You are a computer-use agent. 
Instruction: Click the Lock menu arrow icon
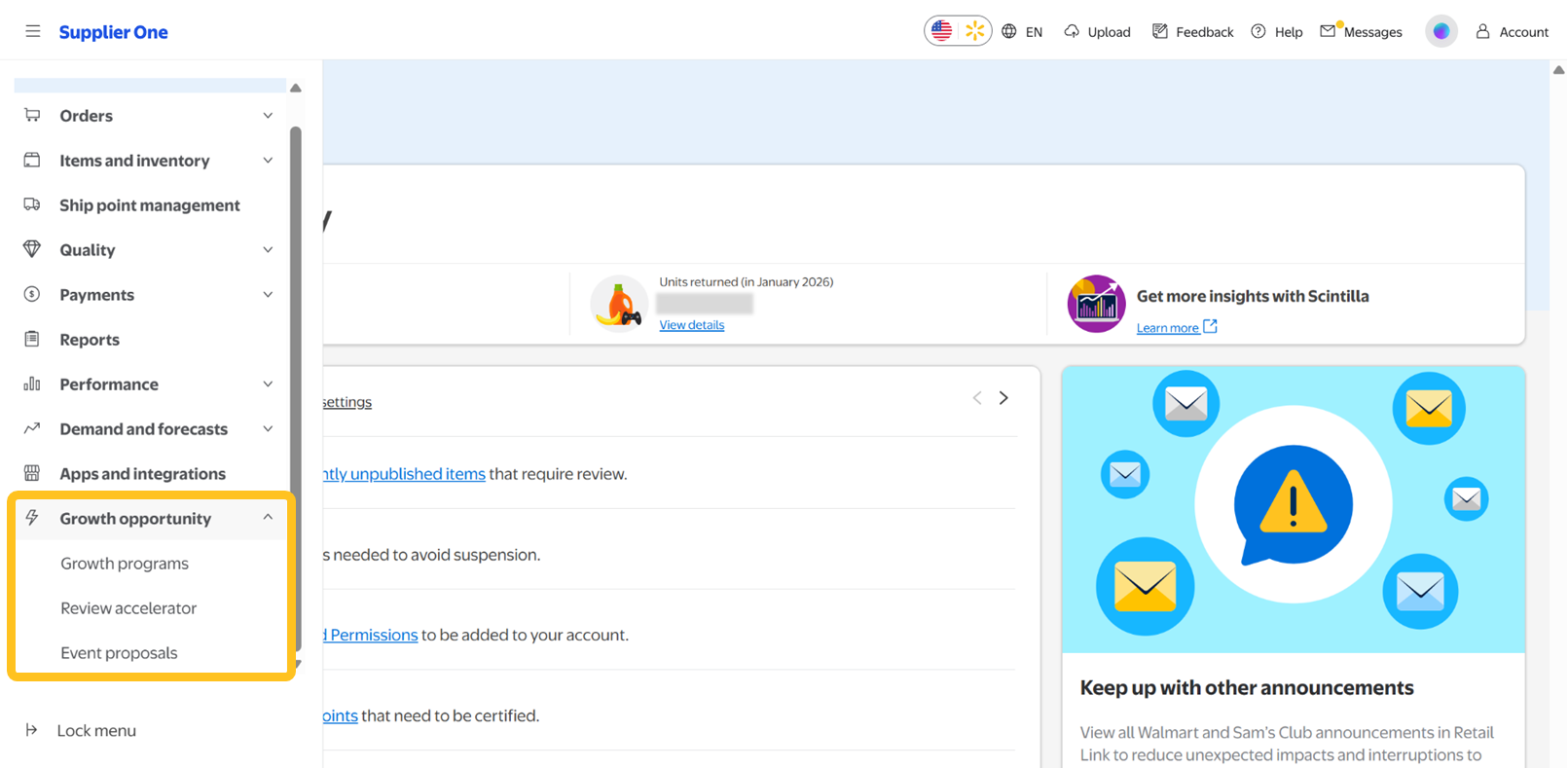[31, 730]
